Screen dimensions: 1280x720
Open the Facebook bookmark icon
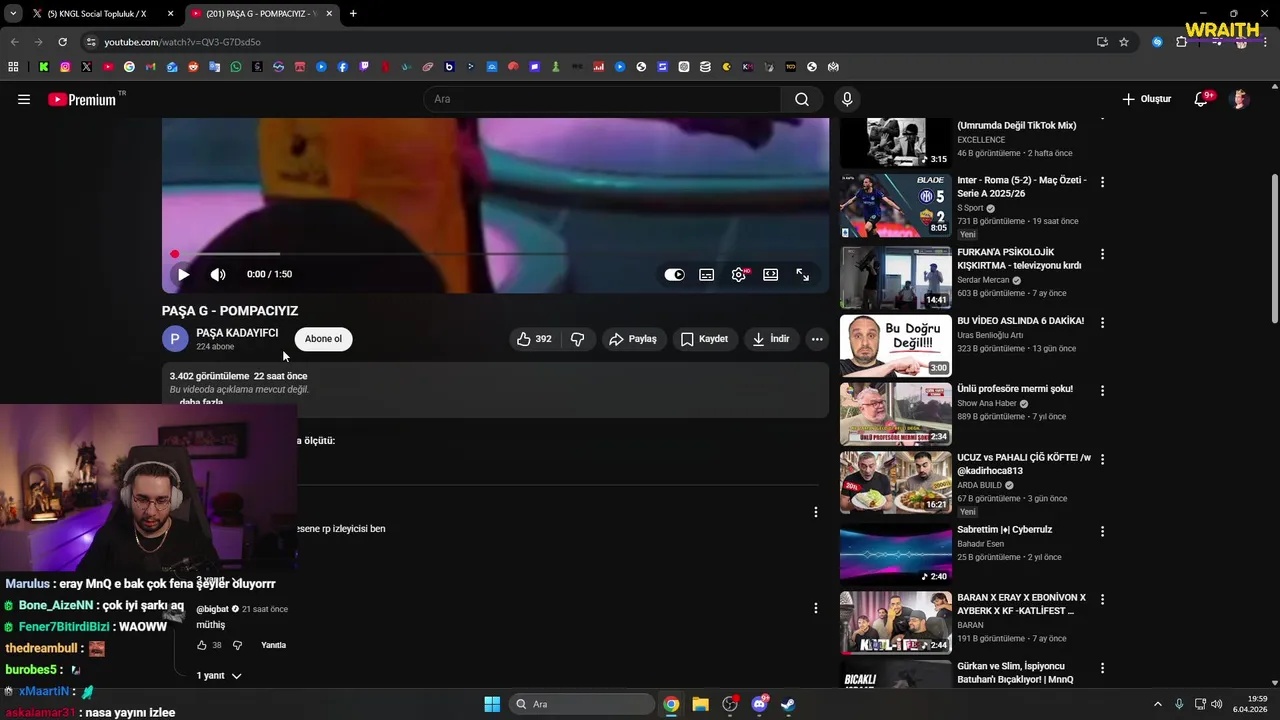coord(342,67)
